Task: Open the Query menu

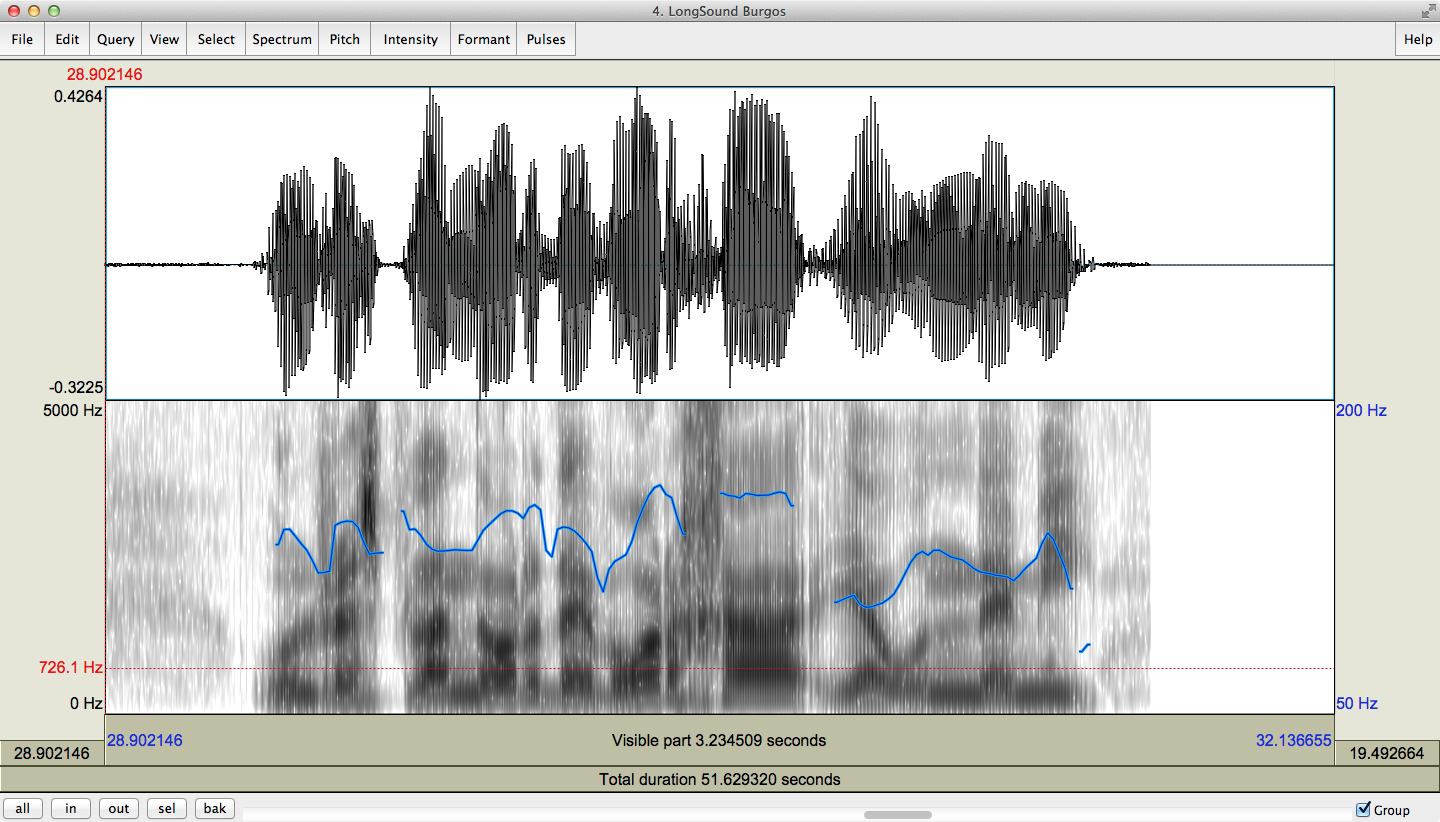Action: tap(116, 39)
